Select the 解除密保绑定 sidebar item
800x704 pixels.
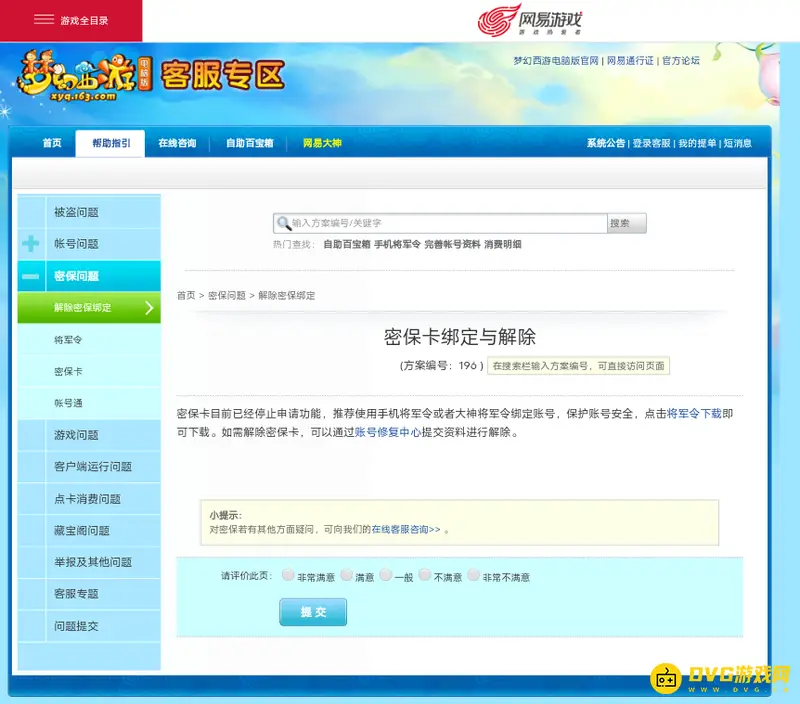[x=89, y=308]
